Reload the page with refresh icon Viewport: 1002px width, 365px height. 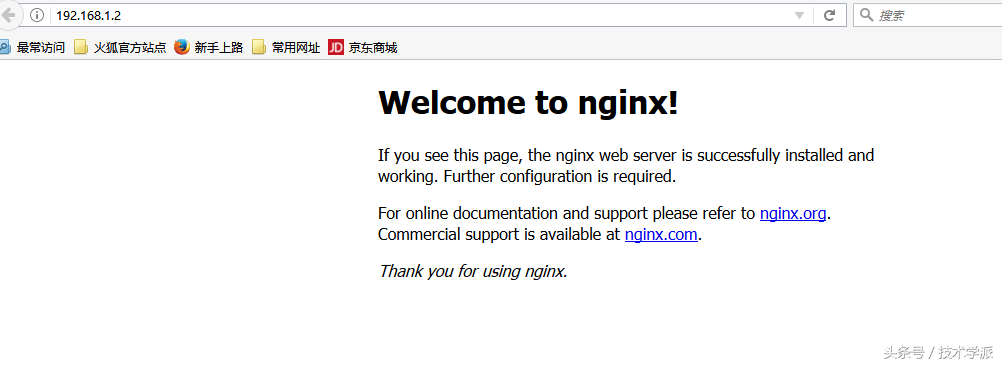[x=829, y=15]
